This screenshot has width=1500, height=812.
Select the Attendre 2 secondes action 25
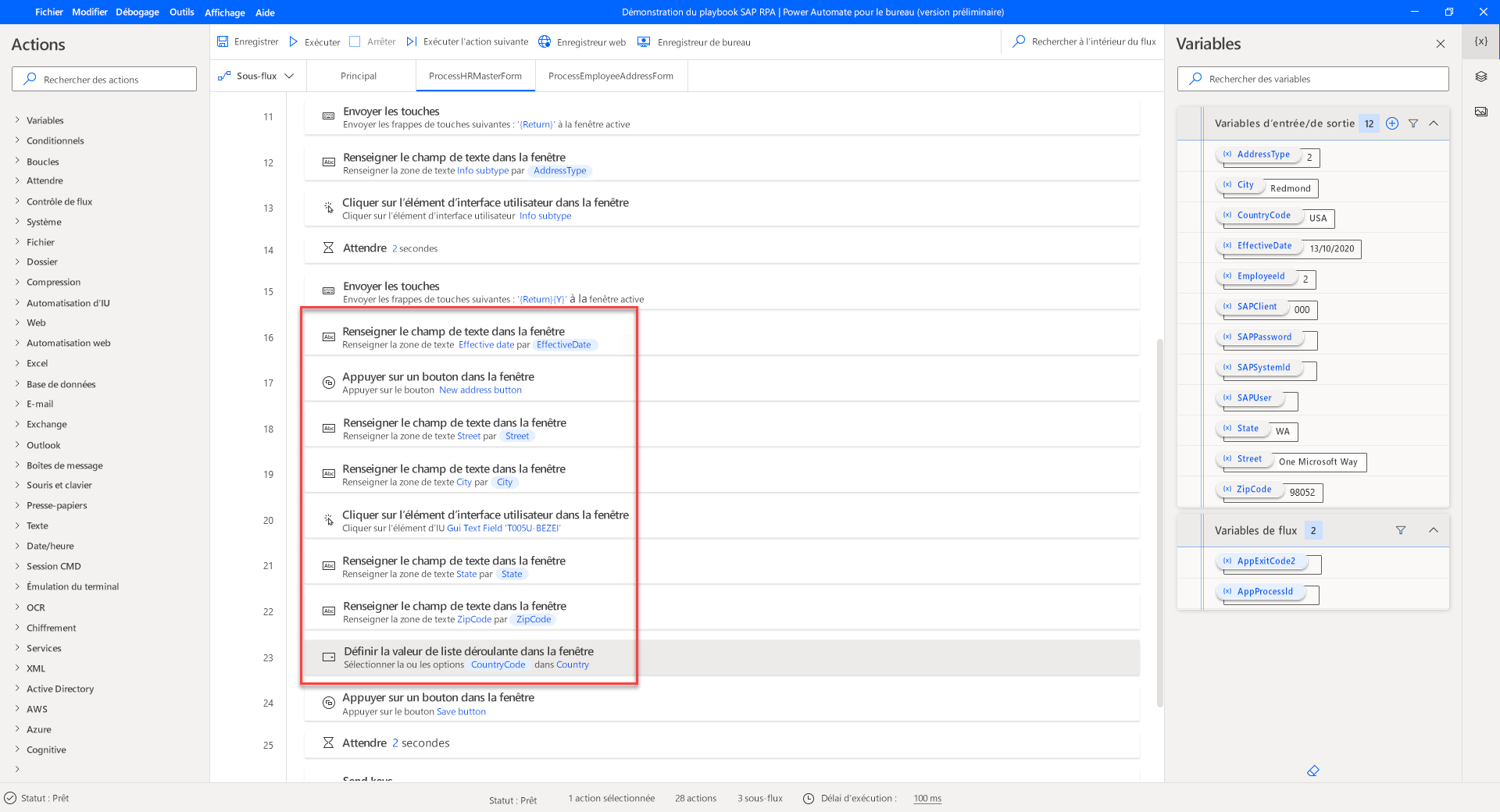(x=722, y=743)
